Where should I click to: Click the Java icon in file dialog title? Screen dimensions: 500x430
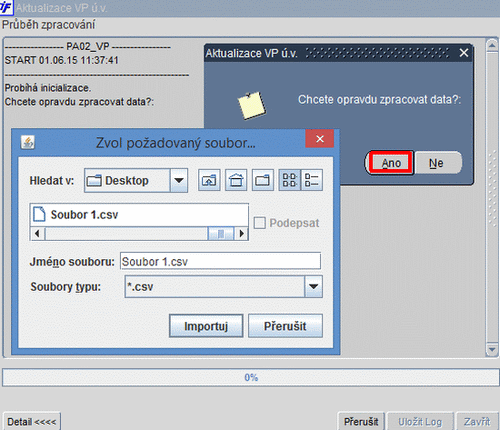coord(28,143)
